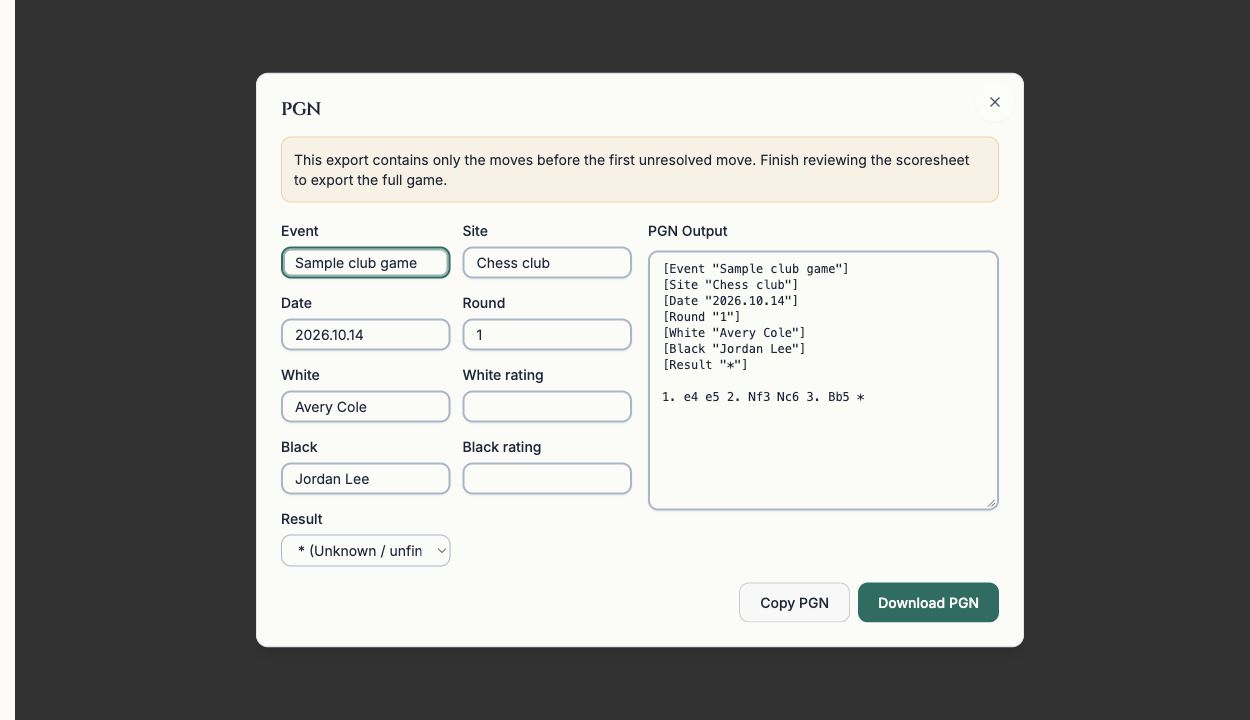The image size is (1250, 720).
Task: Click the [White "Avery Cole"] tag line
Action: 734,333
